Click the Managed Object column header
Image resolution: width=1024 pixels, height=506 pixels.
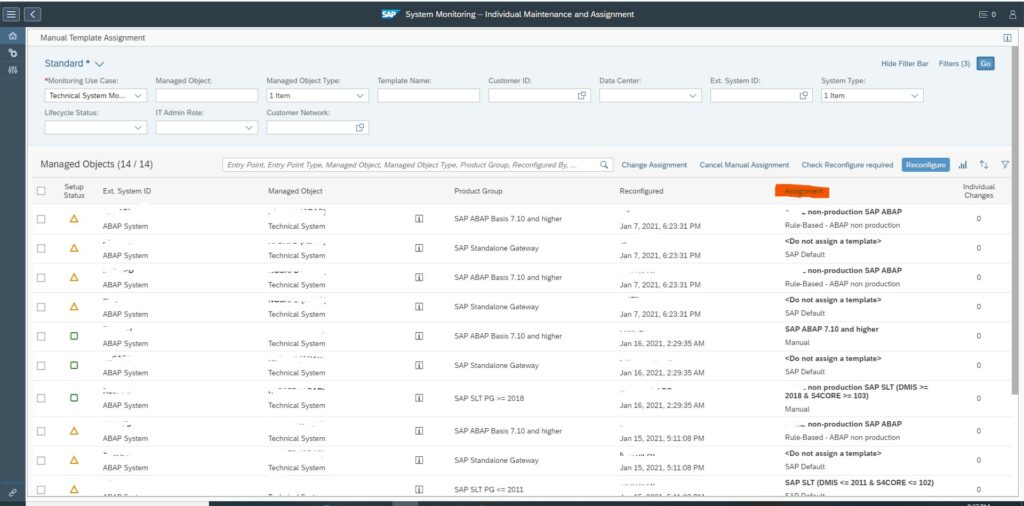(295, 191)
